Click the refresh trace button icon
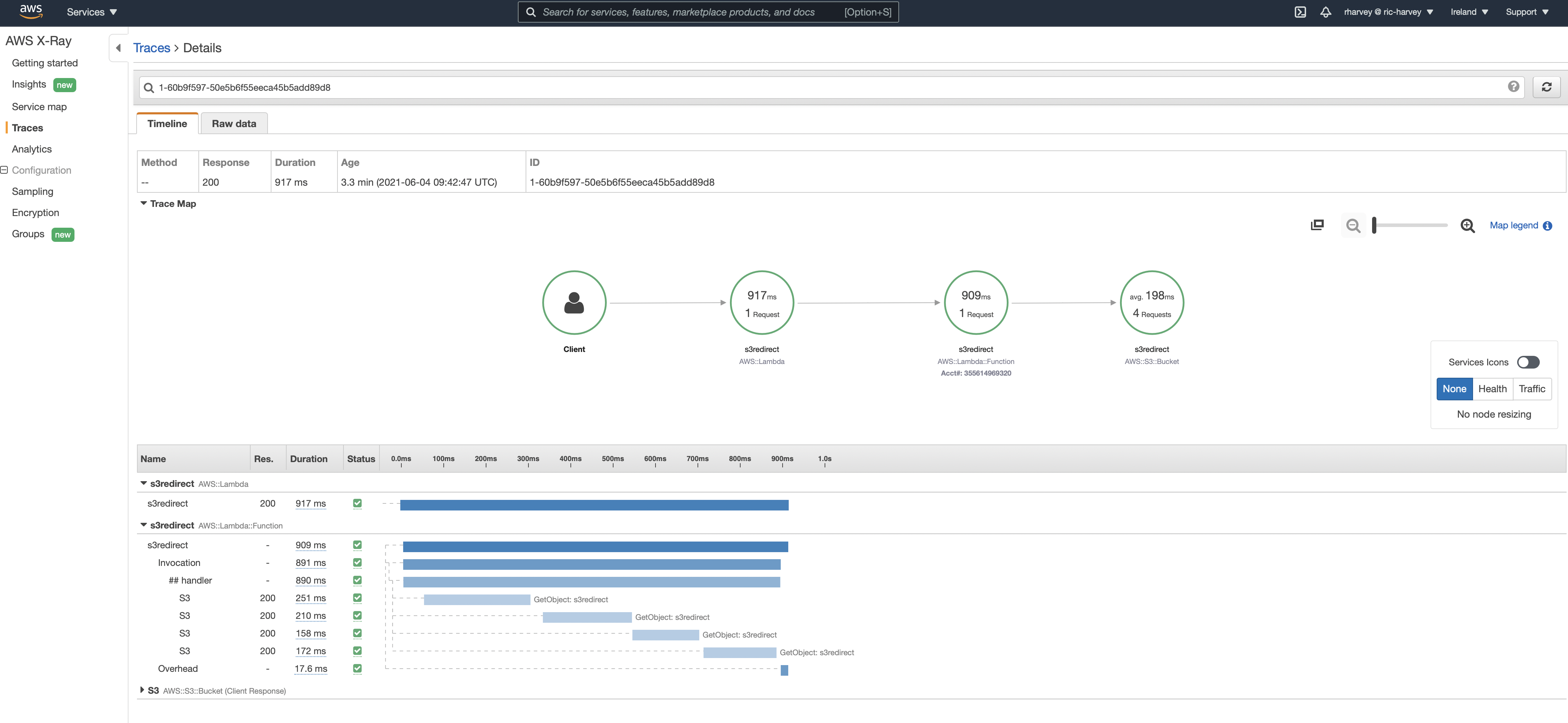The image size is (1568, 723). pyautogui.click(x=1546, y=87)
